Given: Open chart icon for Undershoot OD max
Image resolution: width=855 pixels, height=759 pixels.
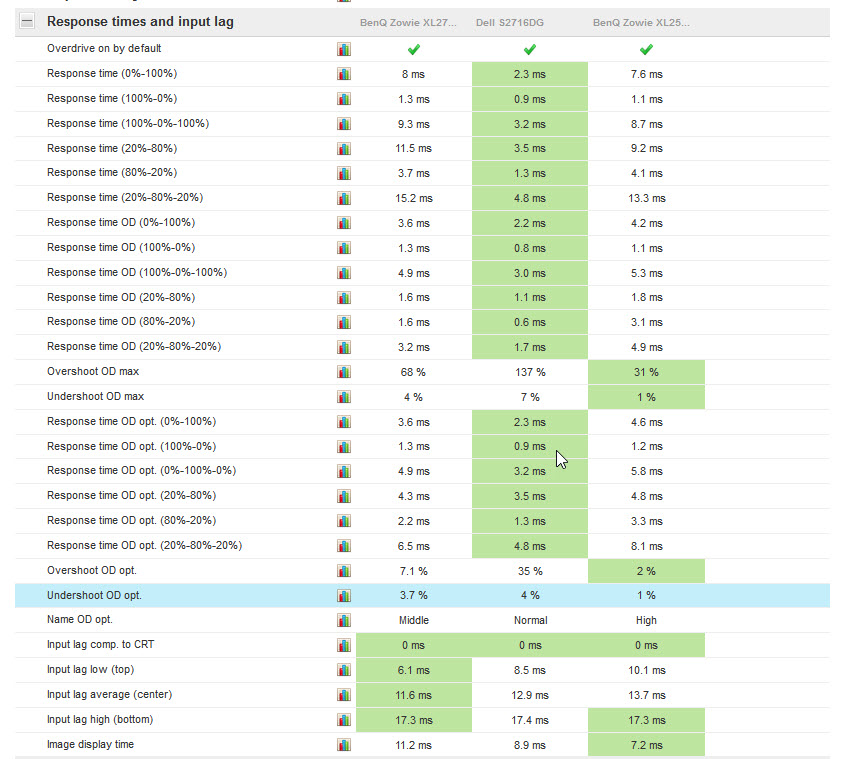Looking at the screenshot, I should click(344, 397).
